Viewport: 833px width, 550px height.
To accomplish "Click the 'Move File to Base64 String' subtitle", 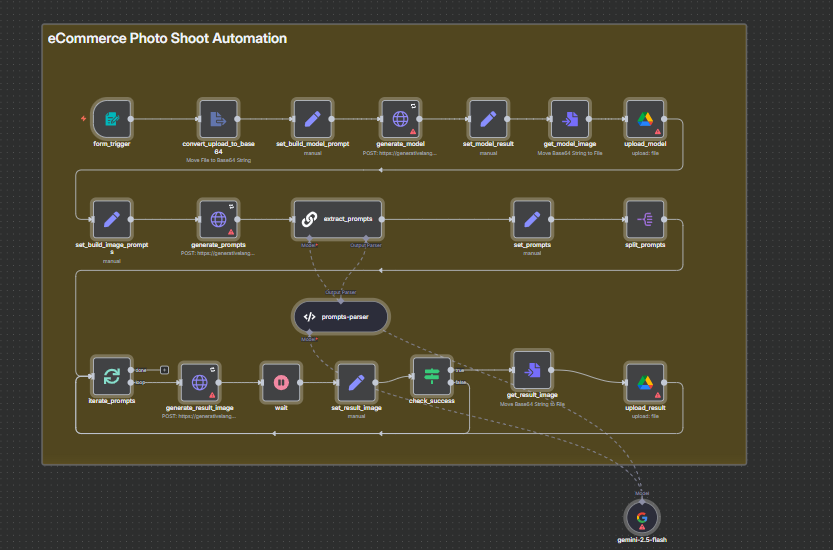I will click(x=218, y=160).
